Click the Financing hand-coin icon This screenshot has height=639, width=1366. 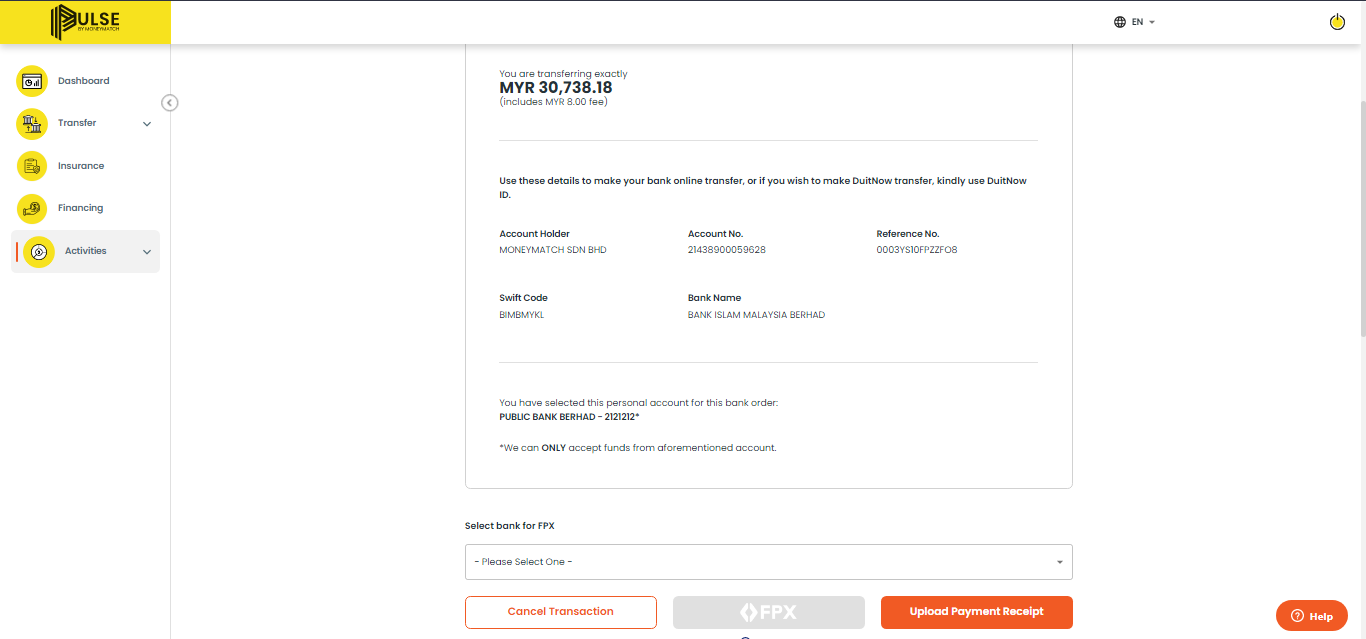(x=32, y=208)
